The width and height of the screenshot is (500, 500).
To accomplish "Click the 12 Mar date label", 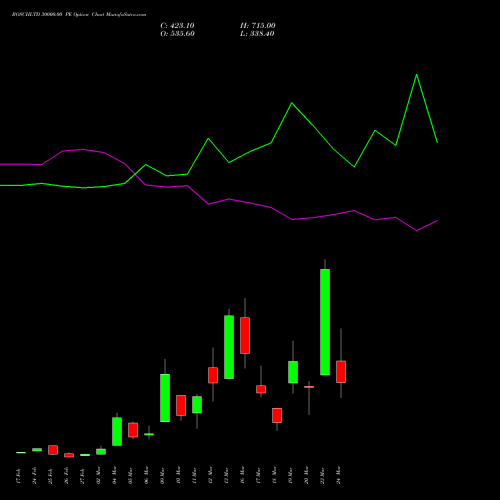I will coord(210,475).
